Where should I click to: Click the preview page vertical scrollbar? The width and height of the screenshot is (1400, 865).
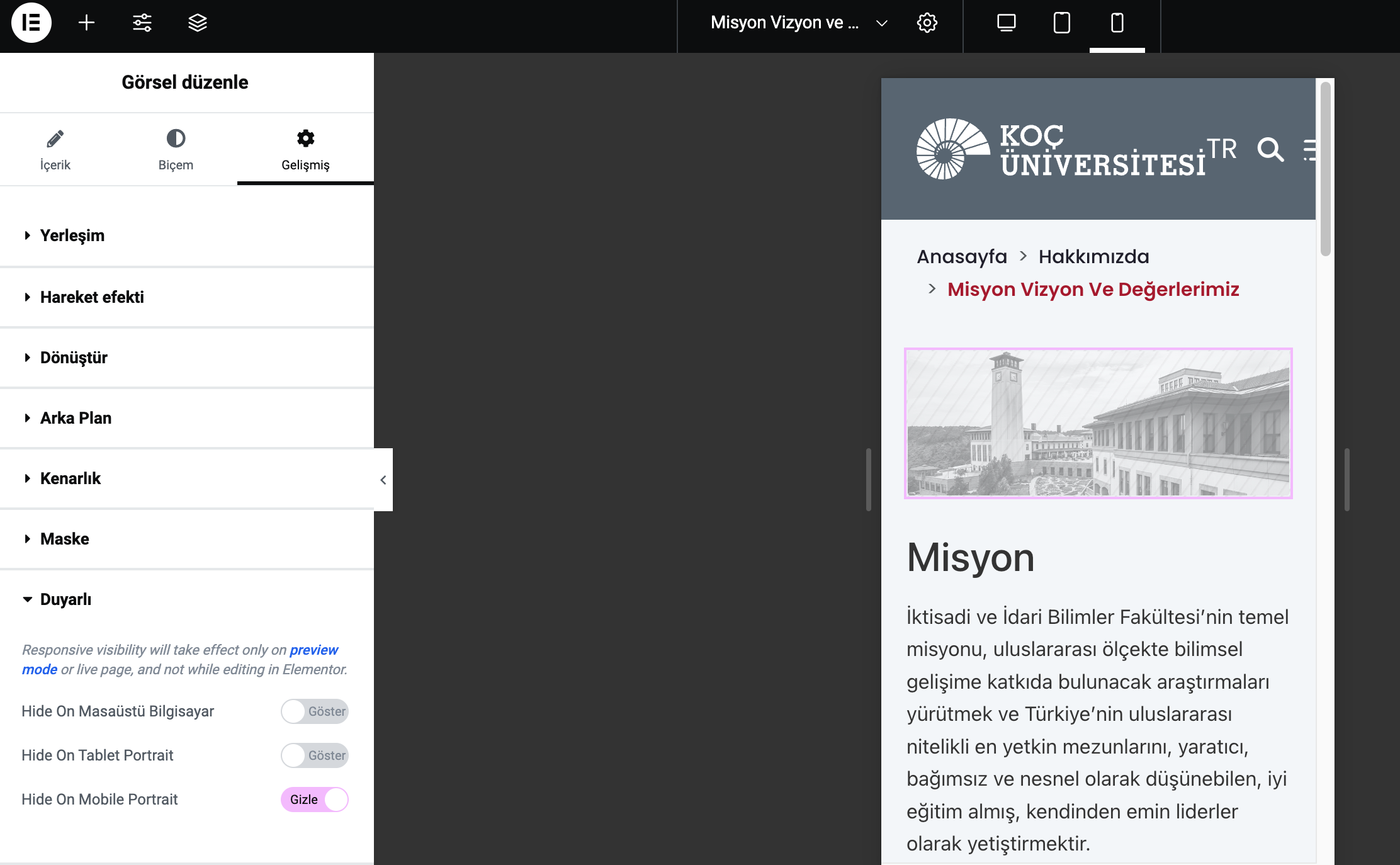click(x=1325, y=170)
